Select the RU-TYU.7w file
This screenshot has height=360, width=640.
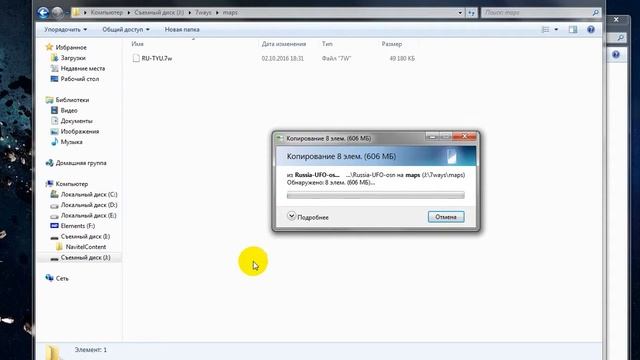pyautogui.click(x=157, y=58)
